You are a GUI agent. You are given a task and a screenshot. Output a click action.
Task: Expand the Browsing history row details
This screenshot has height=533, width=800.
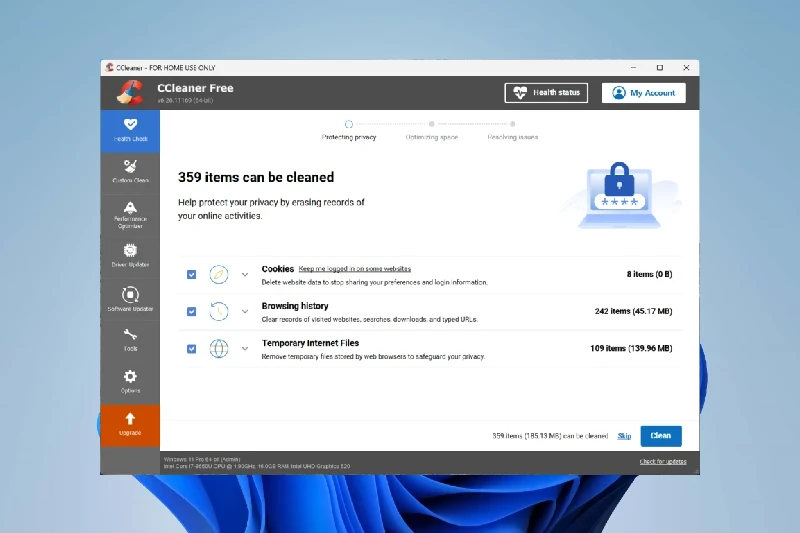coord(245,311)
